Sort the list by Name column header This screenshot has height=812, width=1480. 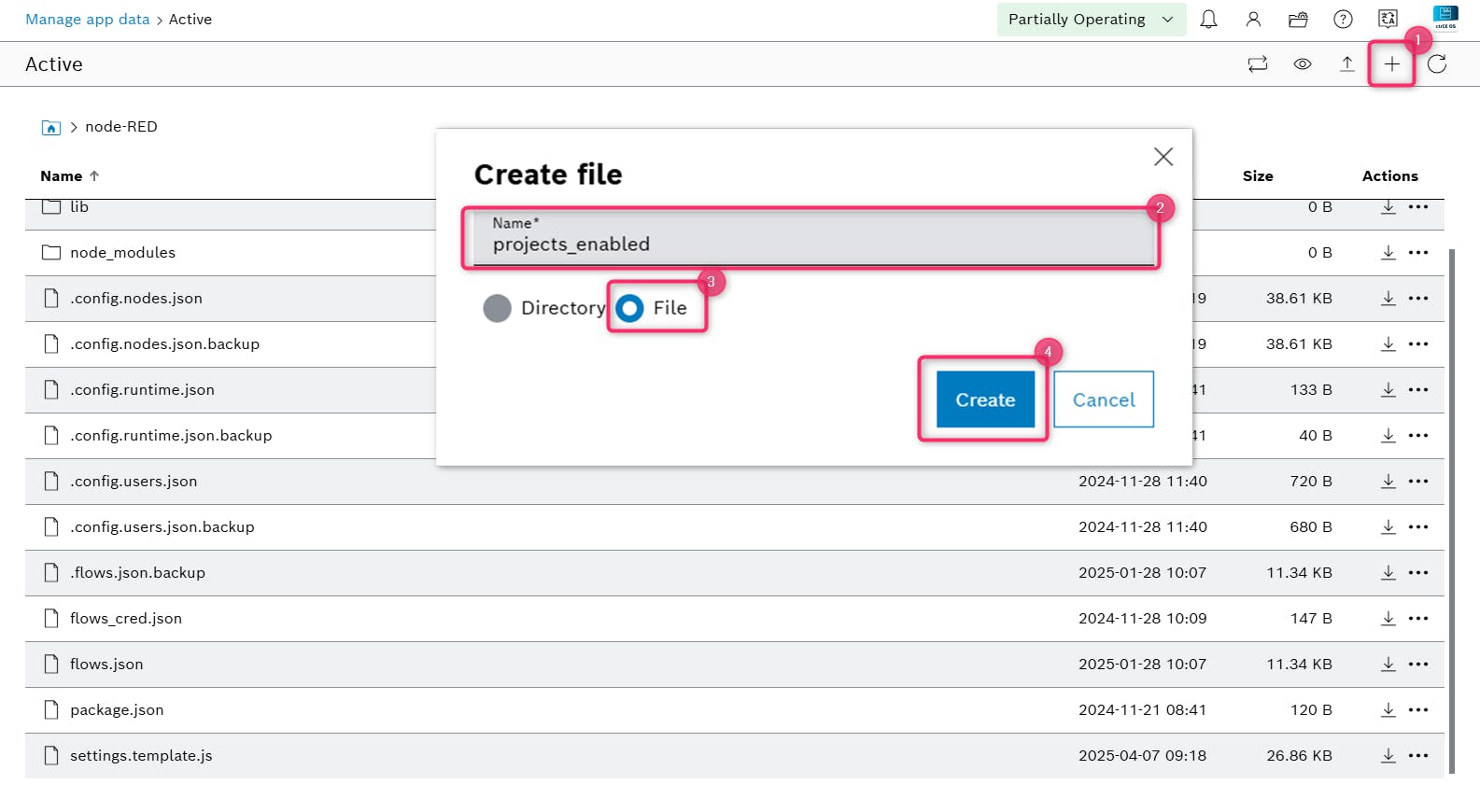coord(62,176)
